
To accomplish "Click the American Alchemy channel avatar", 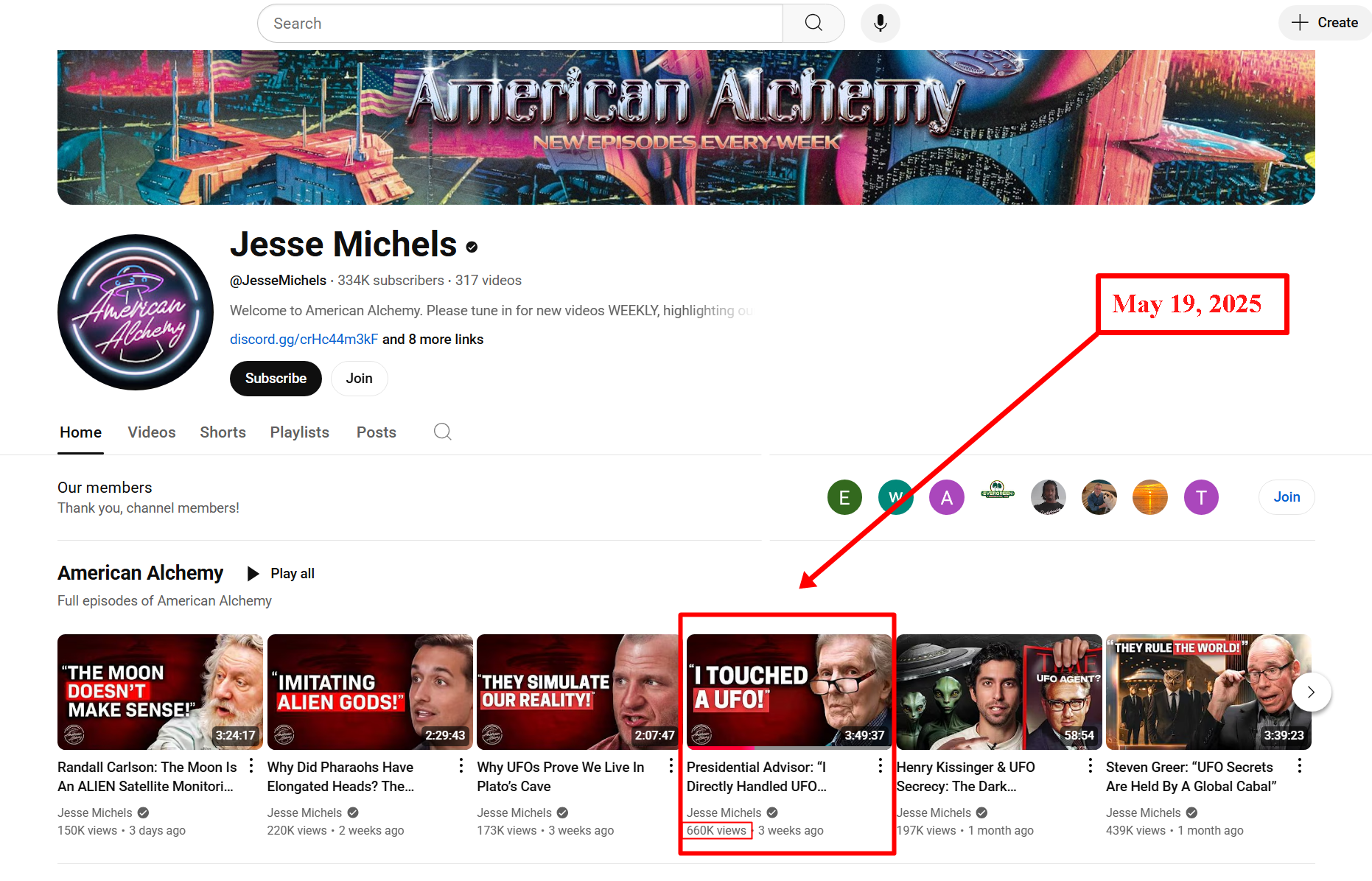I will (136, 312).
